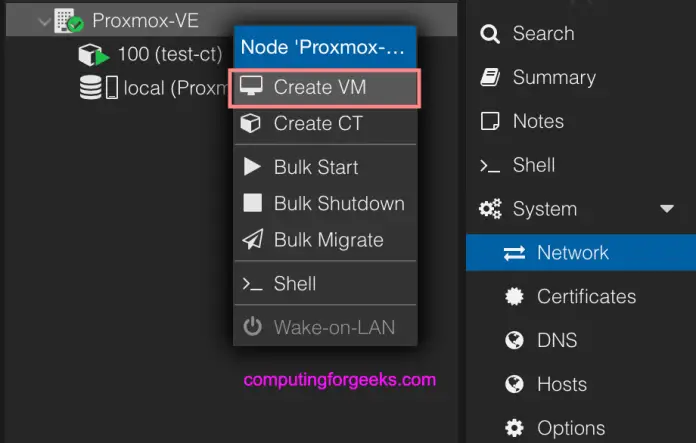Go to the DNS settings
The height and width of the screenshot is (443, 696).
(x=556, y=341)
